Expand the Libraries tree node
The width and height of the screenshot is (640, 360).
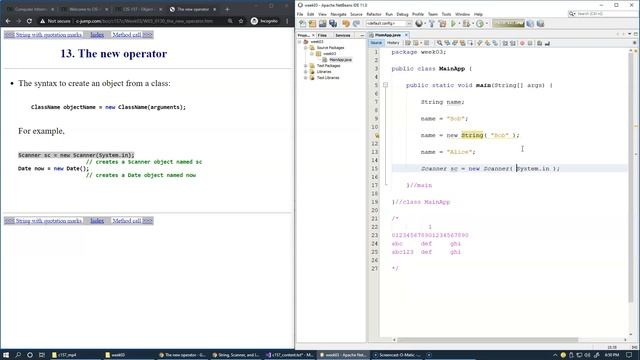pos(306,71)
